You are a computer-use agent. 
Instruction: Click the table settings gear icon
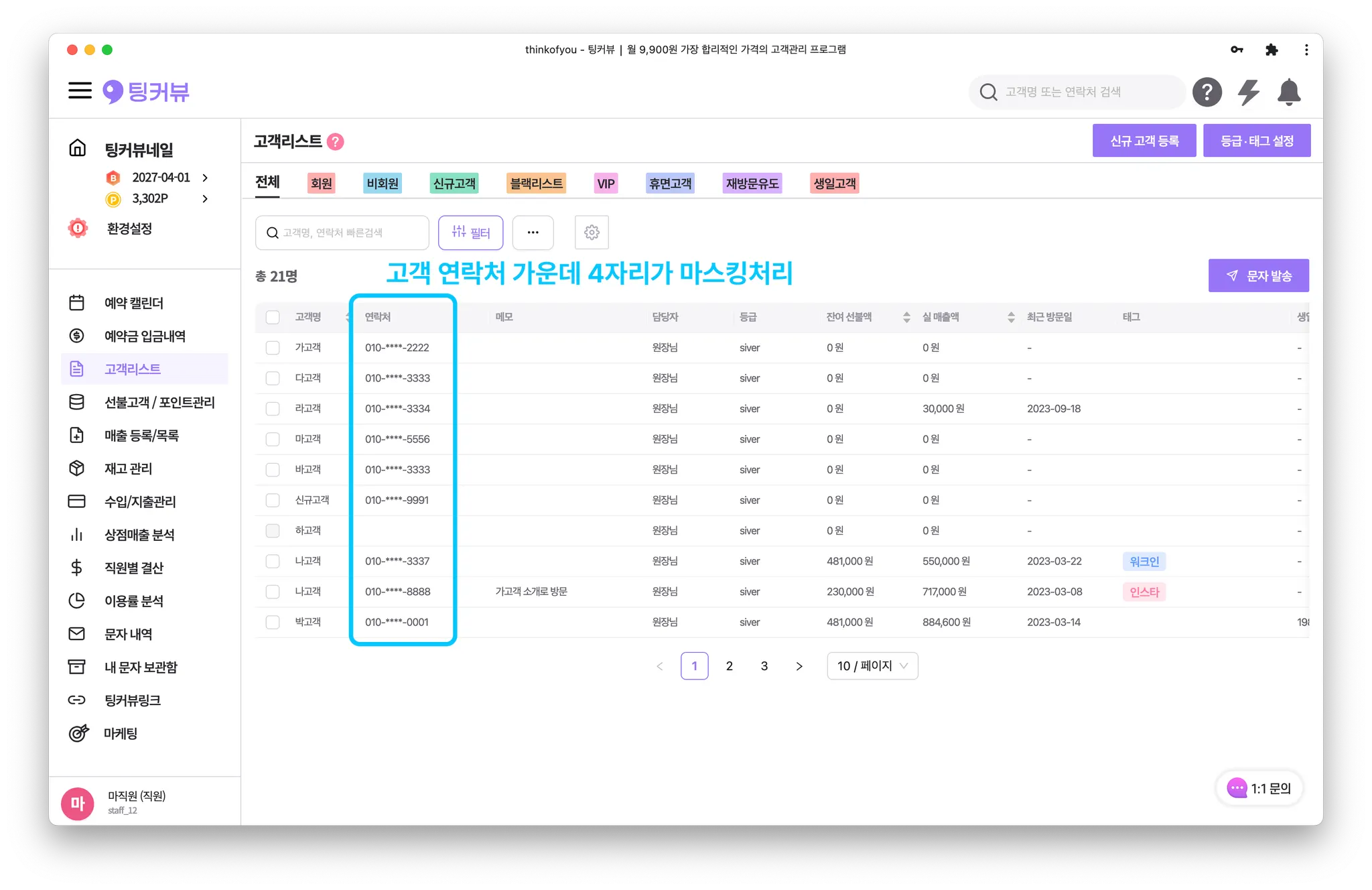coord(592,233)
